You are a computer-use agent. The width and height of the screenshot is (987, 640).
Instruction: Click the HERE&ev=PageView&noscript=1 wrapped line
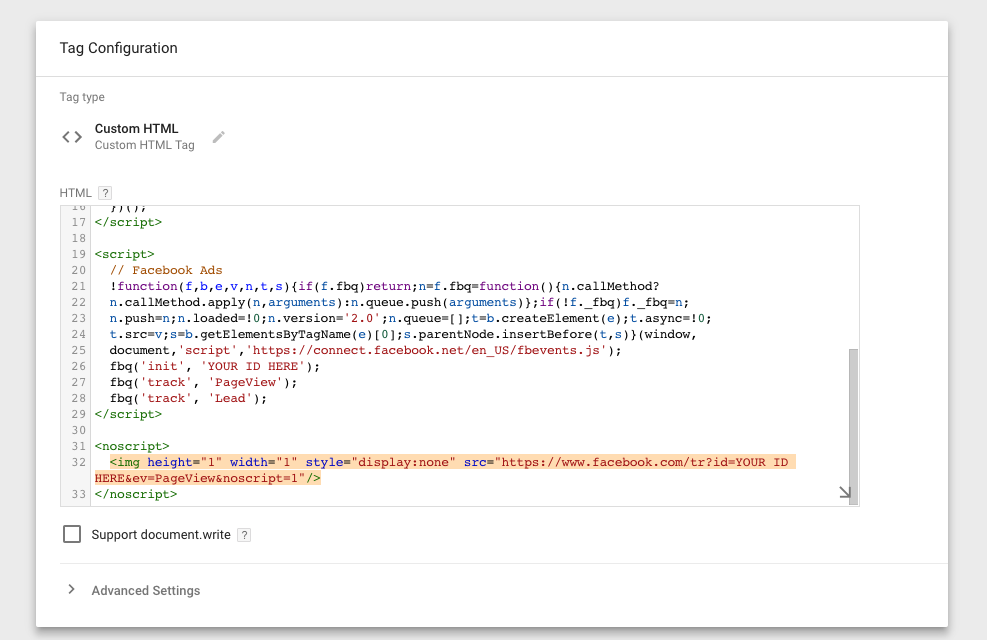208,478
